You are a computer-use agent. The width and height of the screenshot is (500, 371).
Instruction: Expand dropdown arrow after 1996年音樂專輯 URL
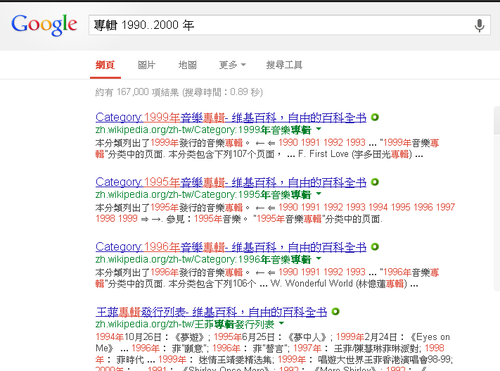click(319, 258)
